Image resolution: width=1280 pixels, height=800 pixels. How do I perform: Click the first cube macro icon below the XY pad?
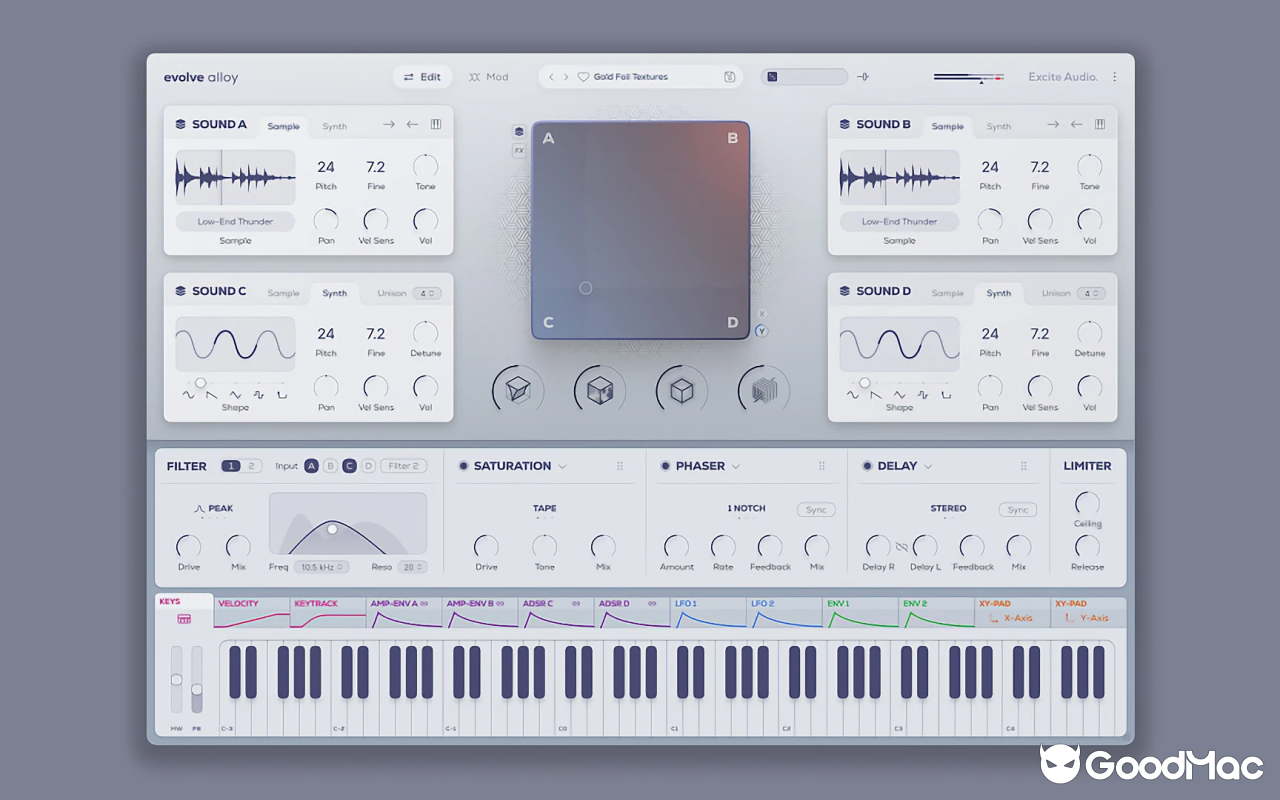517,390
